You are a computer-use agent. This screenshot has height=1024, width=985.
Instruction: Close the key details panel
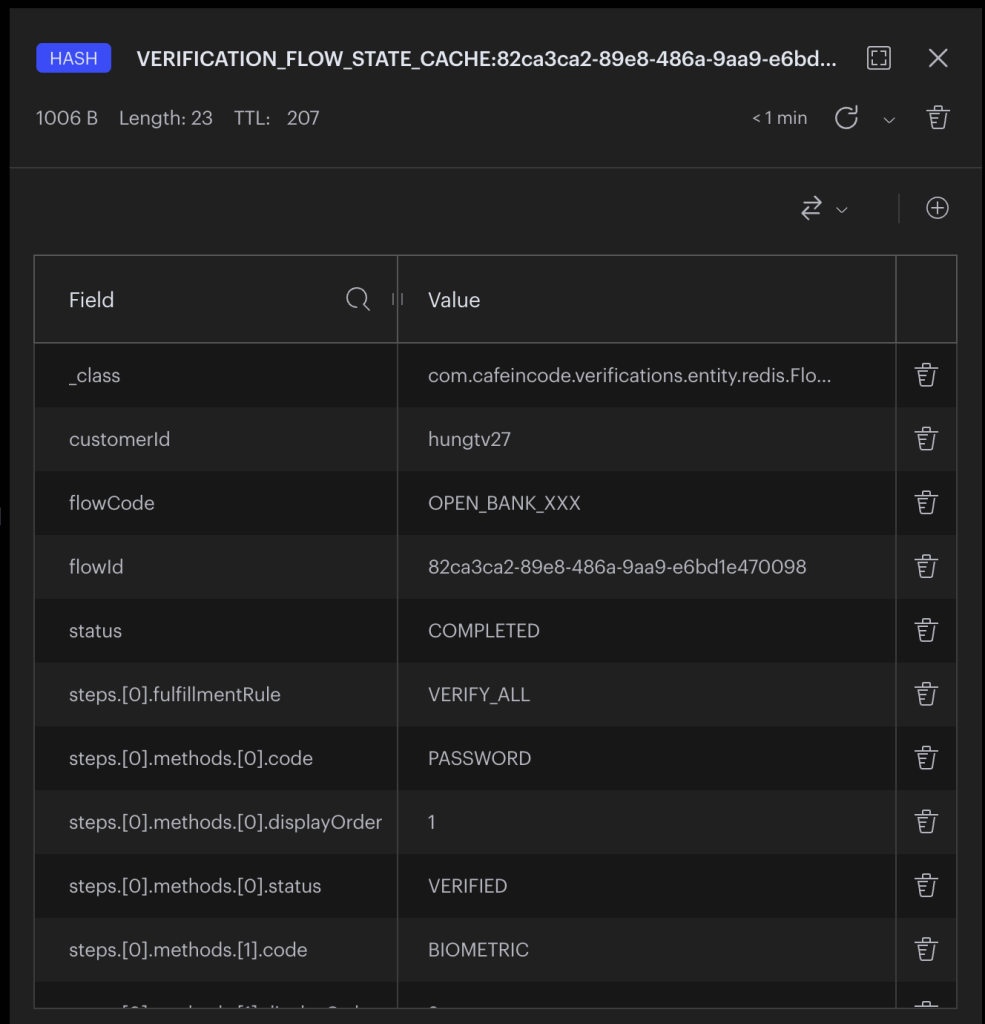coord(938,58)
